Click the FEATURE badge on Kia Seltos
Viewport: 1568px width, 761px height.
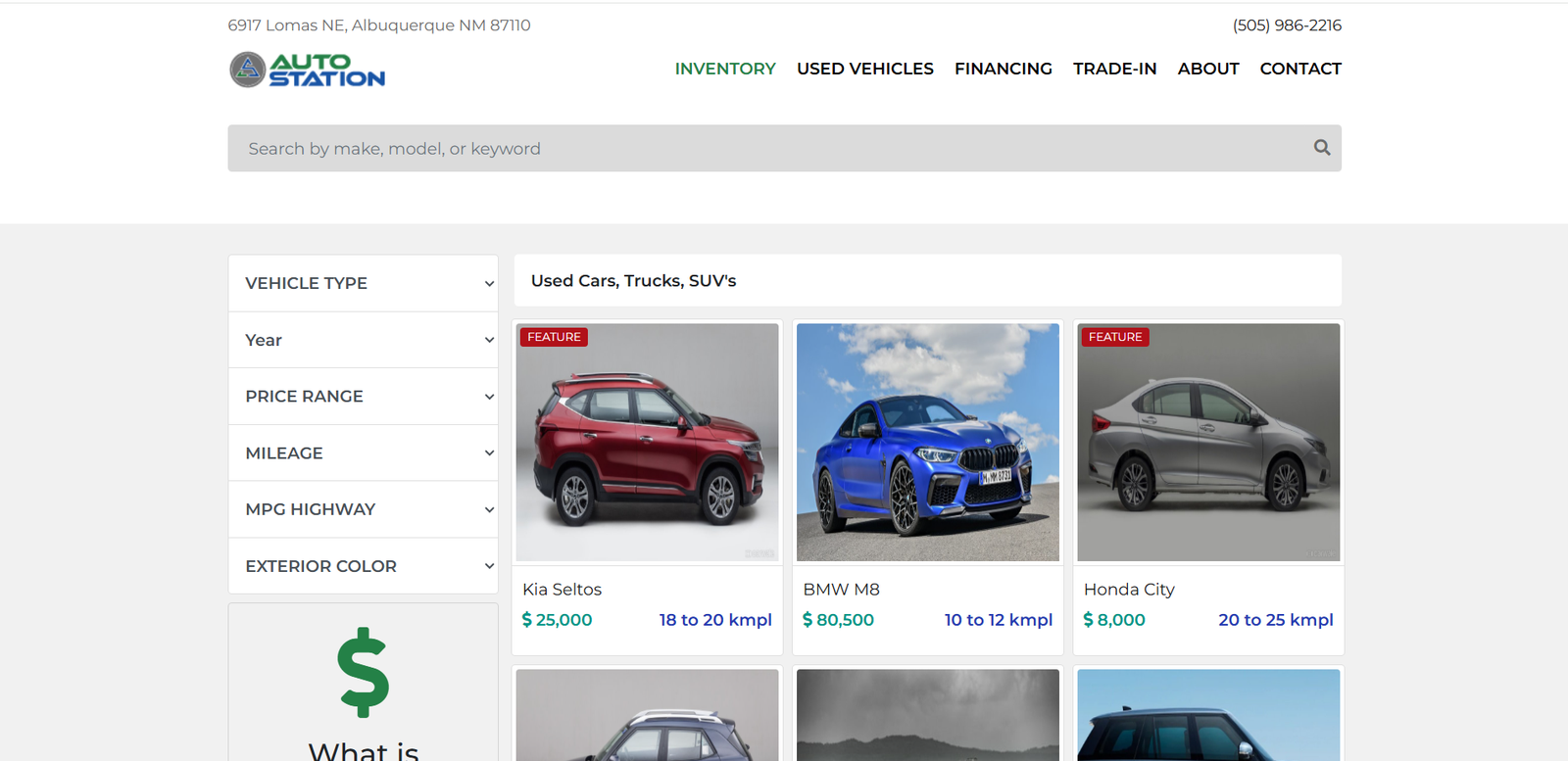click(x=554, y=337)
